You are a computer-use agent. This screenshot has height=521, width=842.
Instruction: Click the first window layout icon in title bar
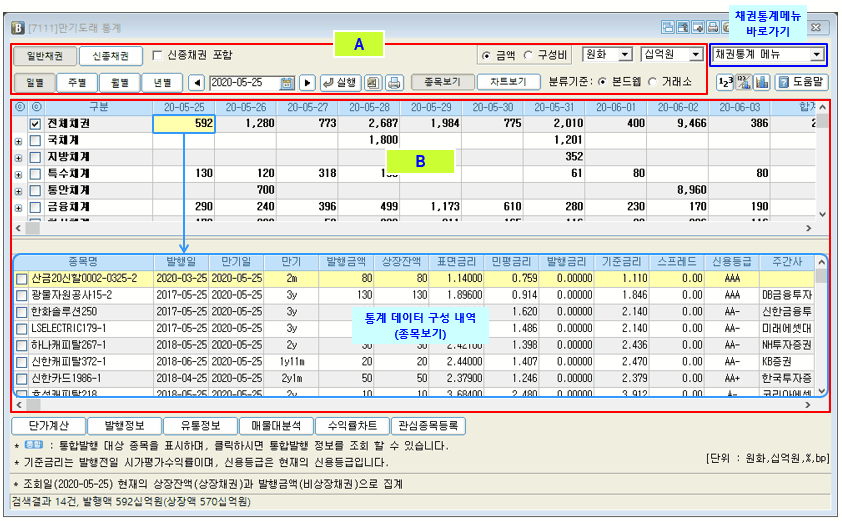[668, 27]
